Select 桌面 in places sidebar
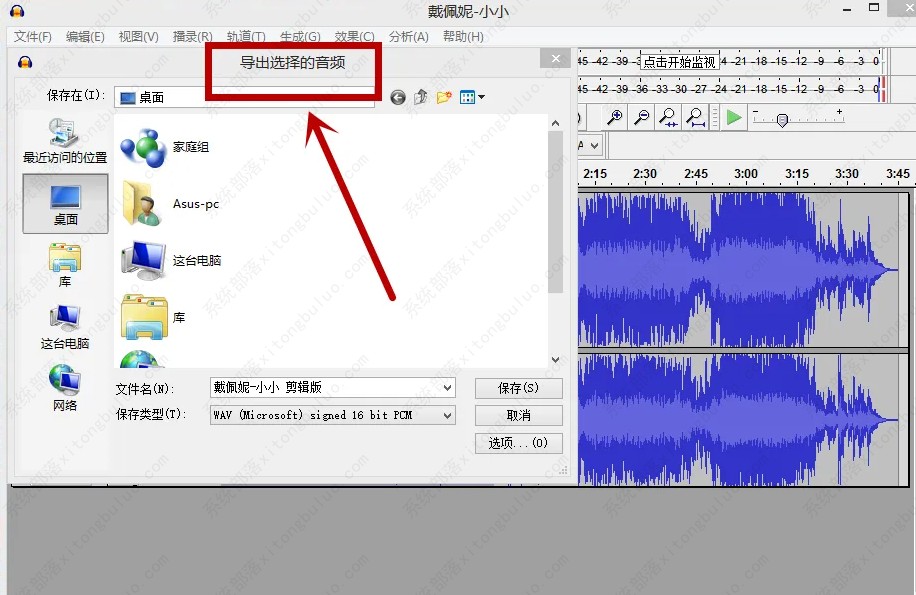Screen dimensions: 916x595 pyautogui.click(x=65, y=204)
